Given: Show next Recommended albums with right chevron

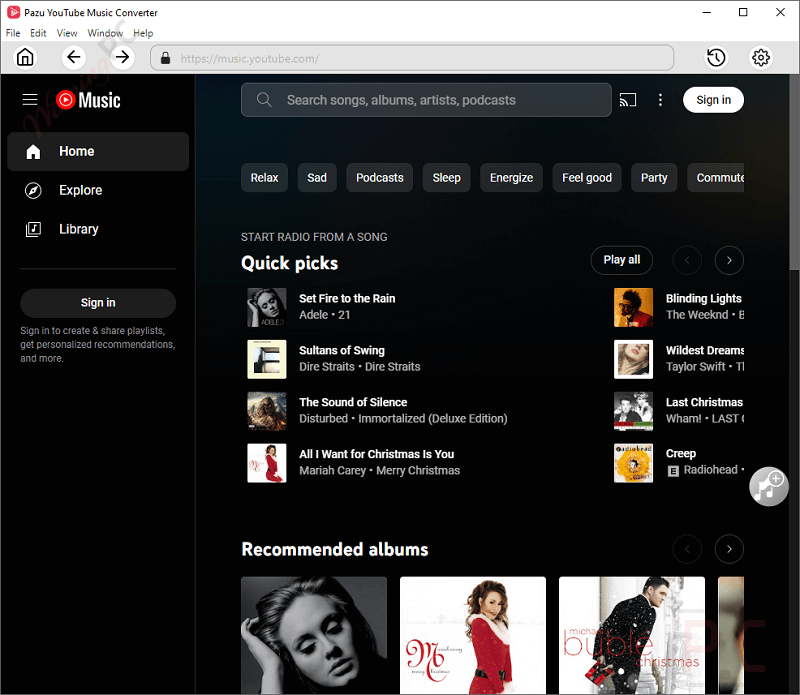Looking at the screenshot, I should (x=729, y=549).
